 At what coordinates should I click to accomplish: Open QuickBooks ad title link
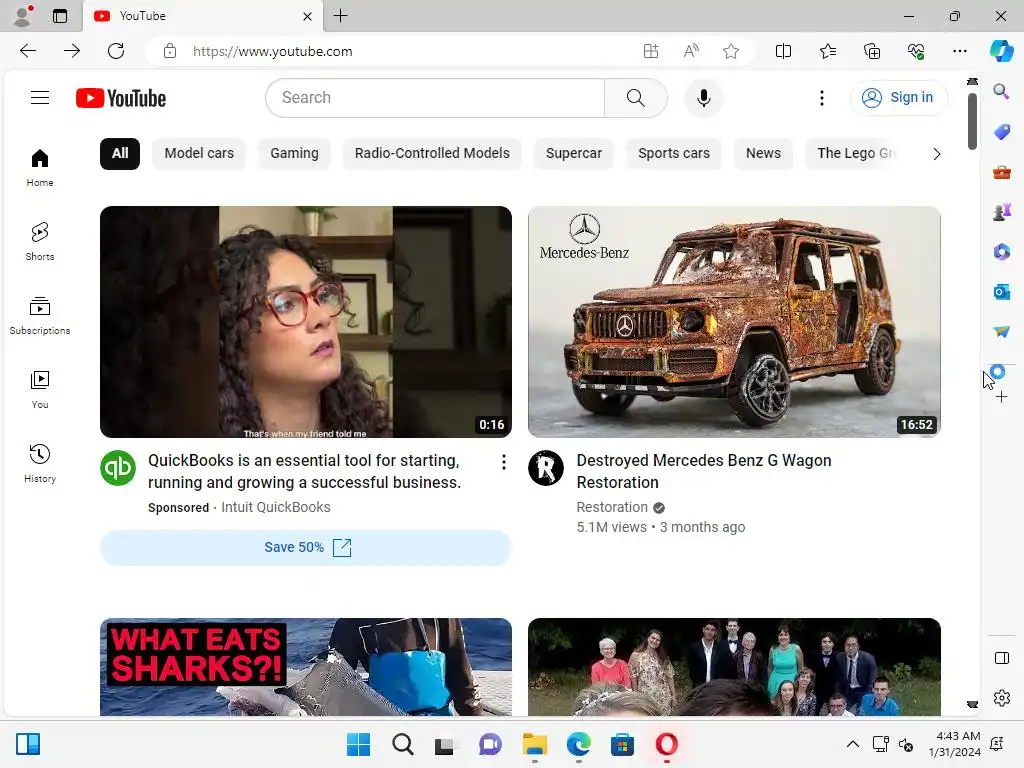point(304,472)
